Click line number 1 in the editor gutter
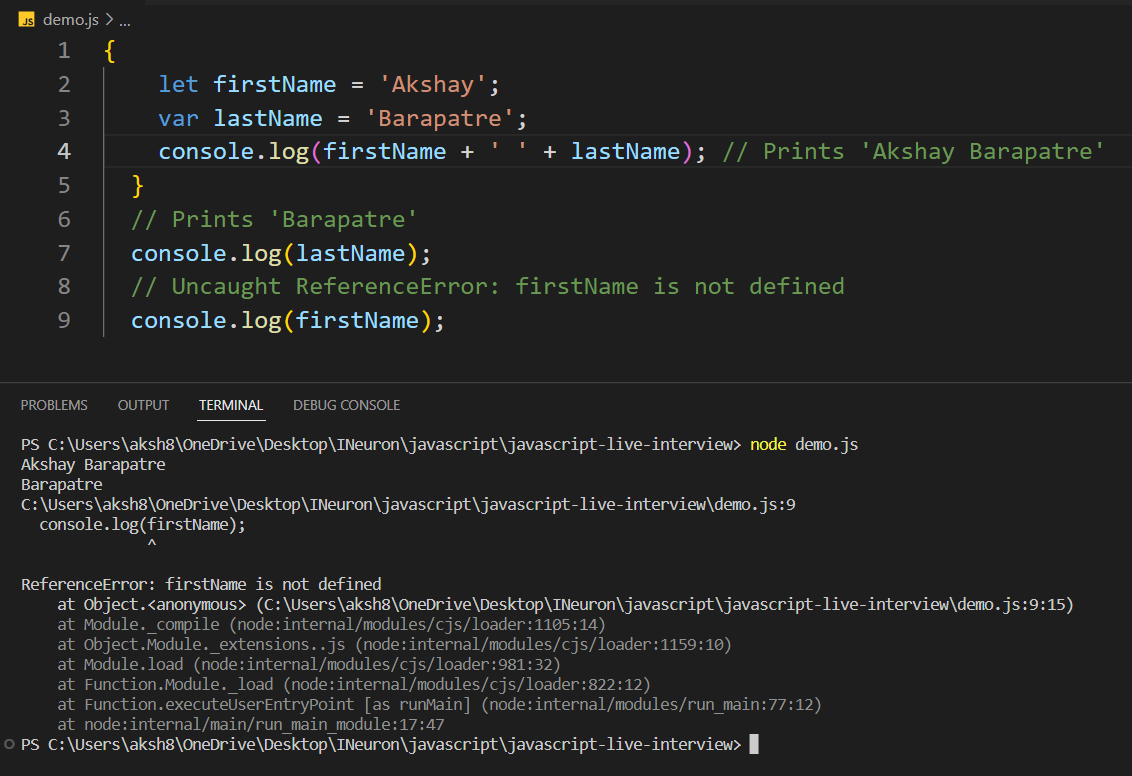This screenshot has width=1132, height=776. [x=64, y=51]
